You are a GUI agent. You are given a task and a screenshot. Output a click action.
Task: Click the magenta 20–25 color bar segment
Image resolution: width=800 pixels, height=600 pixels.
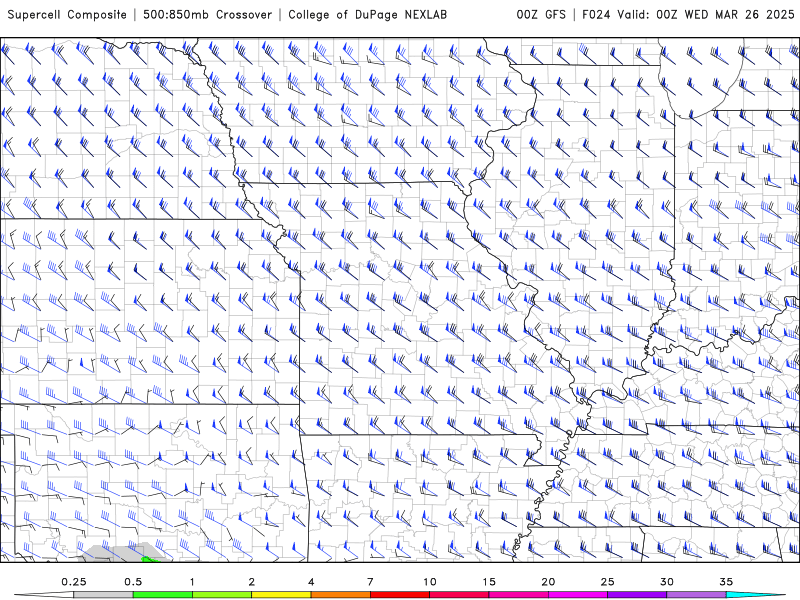tap(578, 595)
